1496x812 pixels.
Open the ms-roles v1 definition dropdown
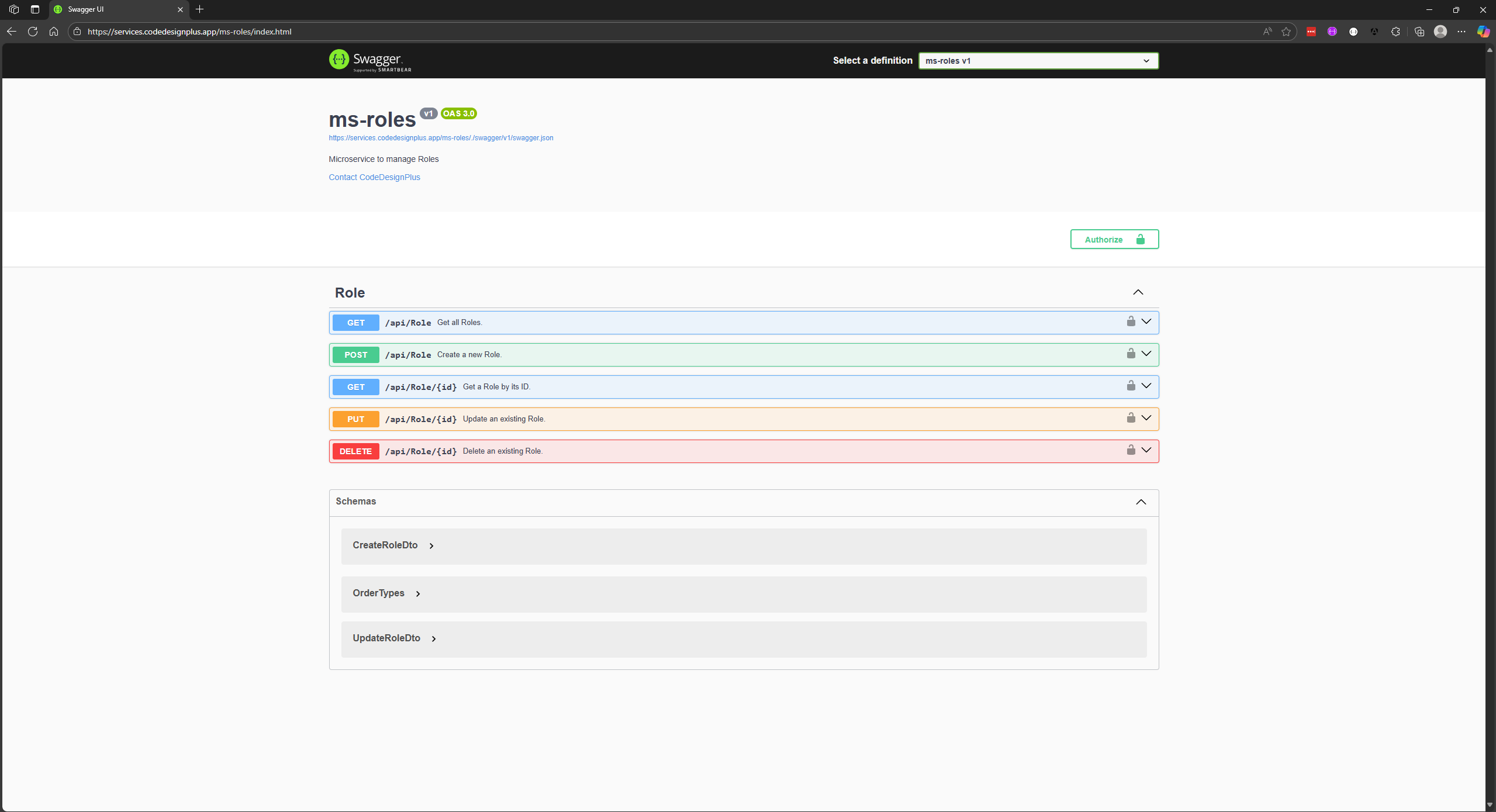tap(1038, 61)
